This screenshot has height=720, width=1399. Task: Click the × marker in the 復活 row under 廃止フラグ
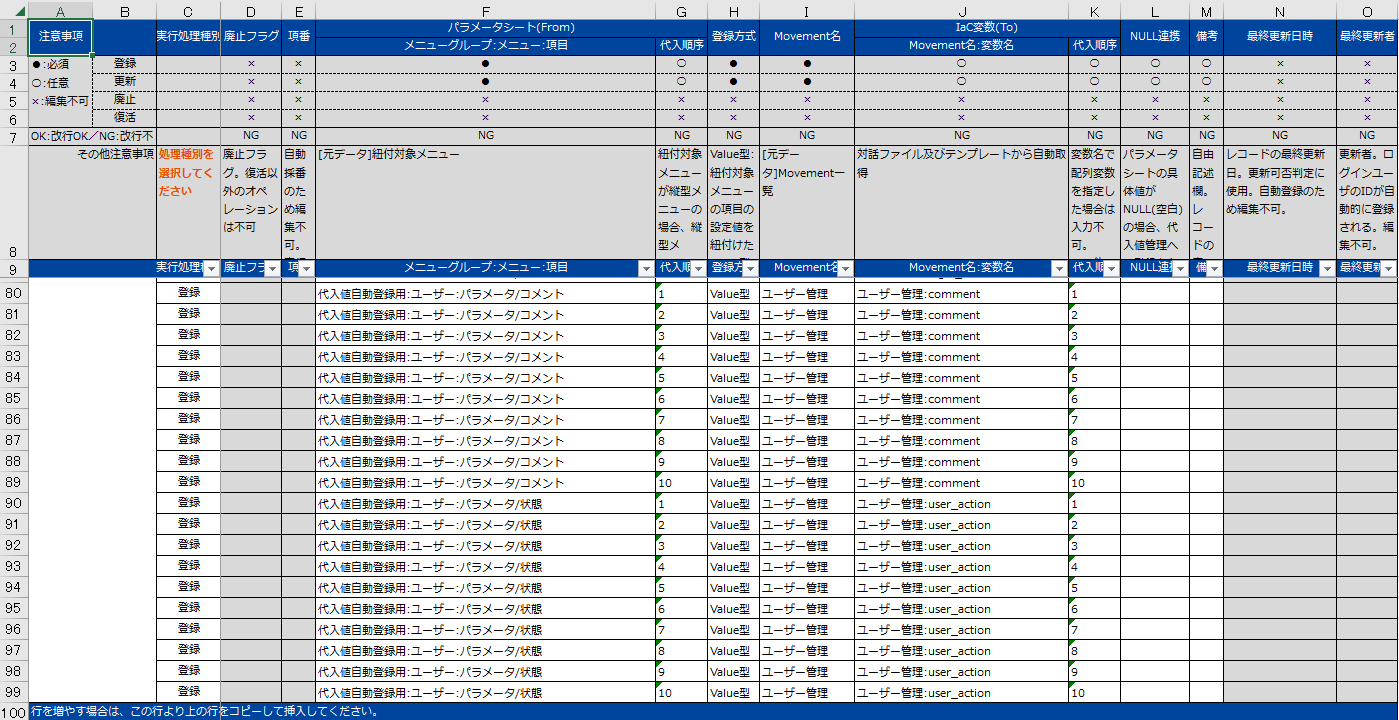pos(251,117)
